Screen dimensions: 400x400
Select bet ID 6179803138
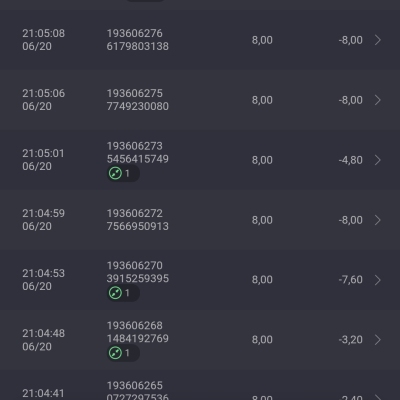click(138, 46)
